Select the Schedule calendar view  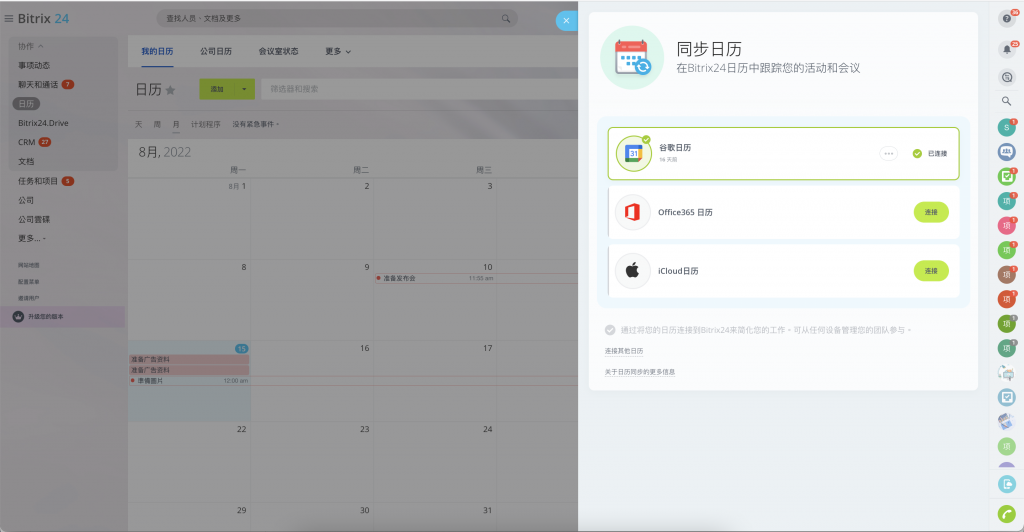click(x=206, y=124)
